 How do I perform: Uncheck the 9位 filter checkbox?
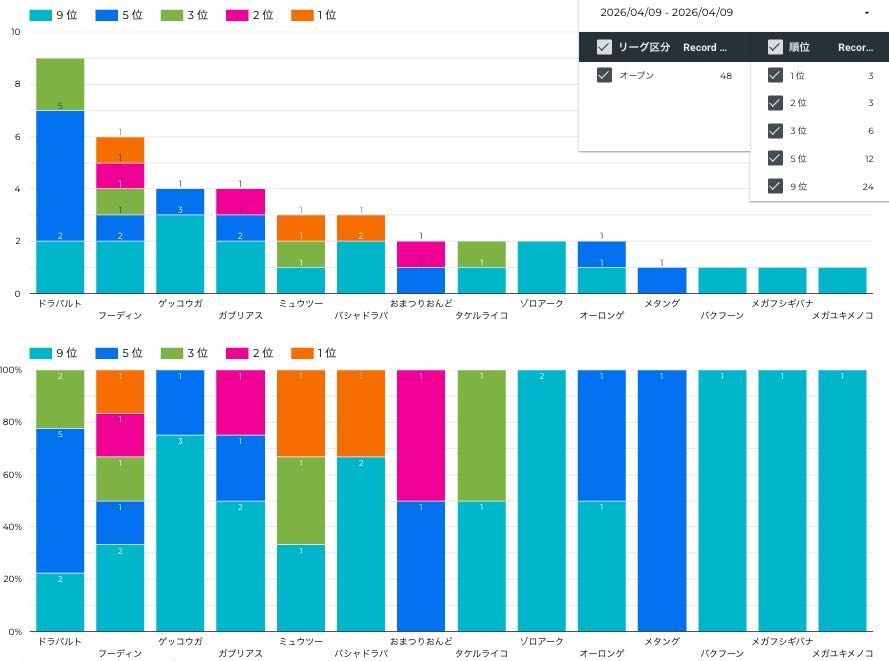774,186
